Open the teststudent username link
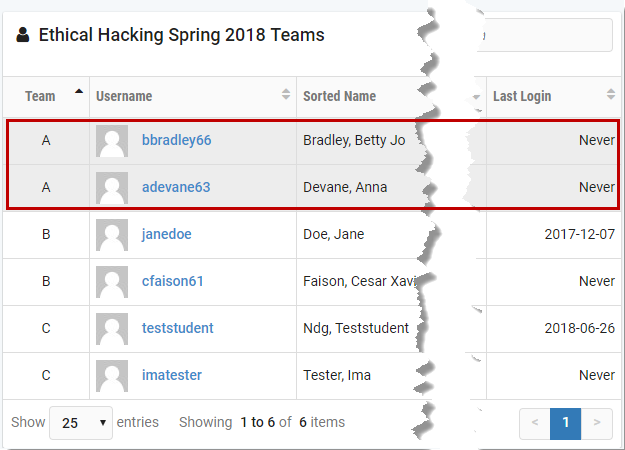 177,329
